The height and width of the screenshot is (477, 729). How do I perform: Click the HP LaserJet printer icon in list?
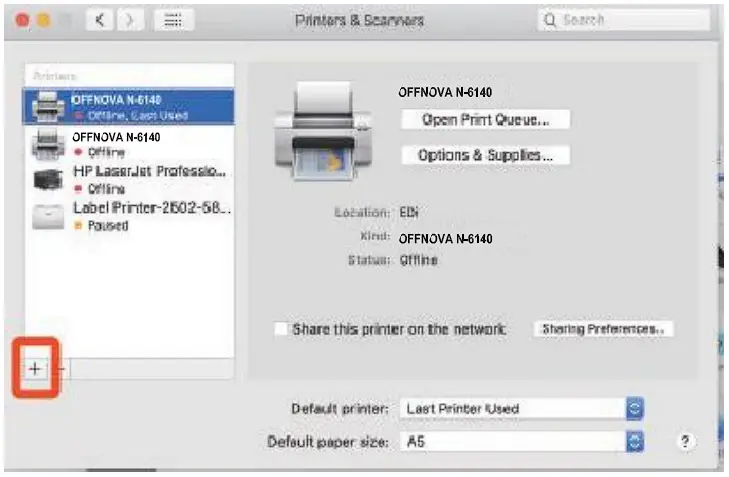coord(48,180)
